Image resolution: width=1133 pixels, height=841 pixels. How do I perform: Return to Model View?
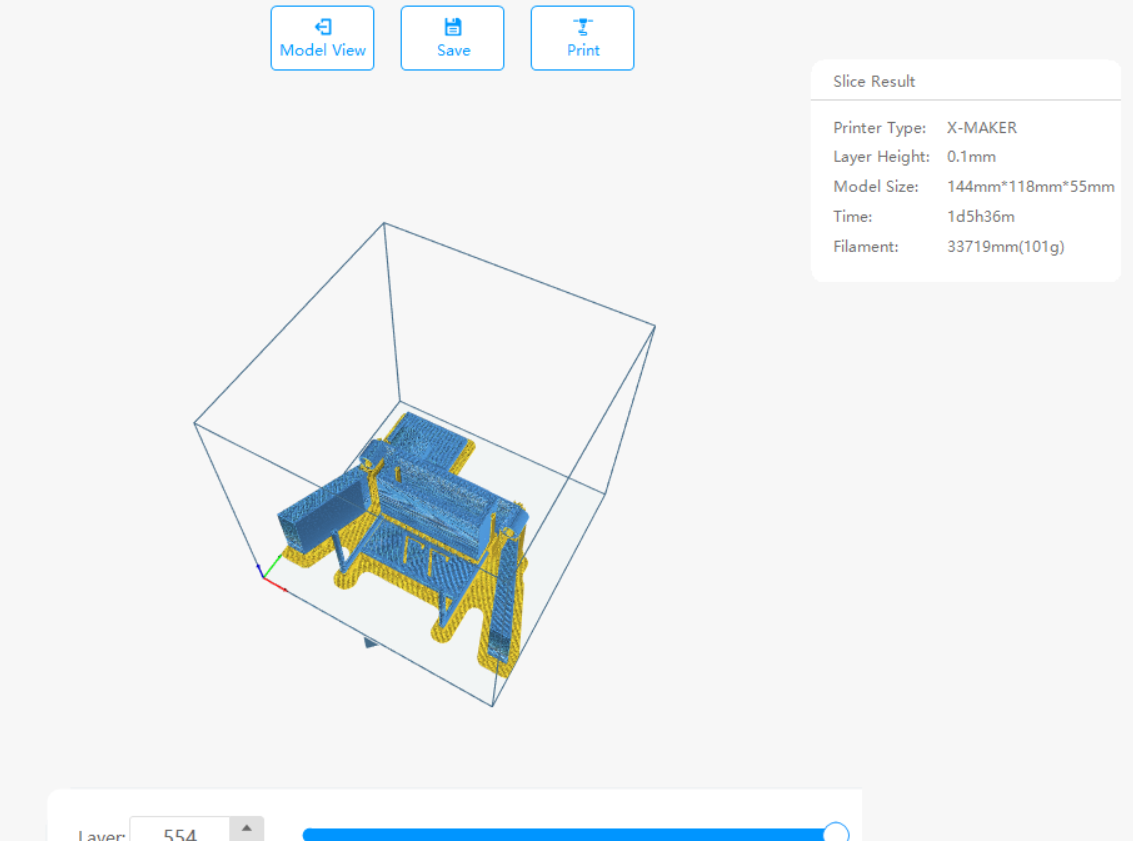(x=322, y=38)
